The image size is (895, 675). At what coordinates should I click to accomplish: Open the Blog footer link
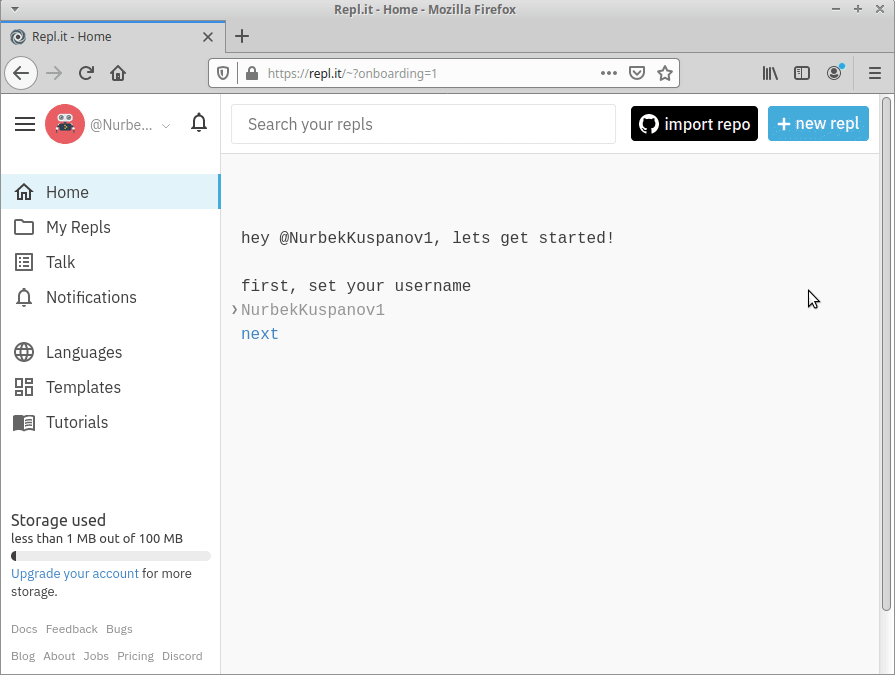click(23, 656)
